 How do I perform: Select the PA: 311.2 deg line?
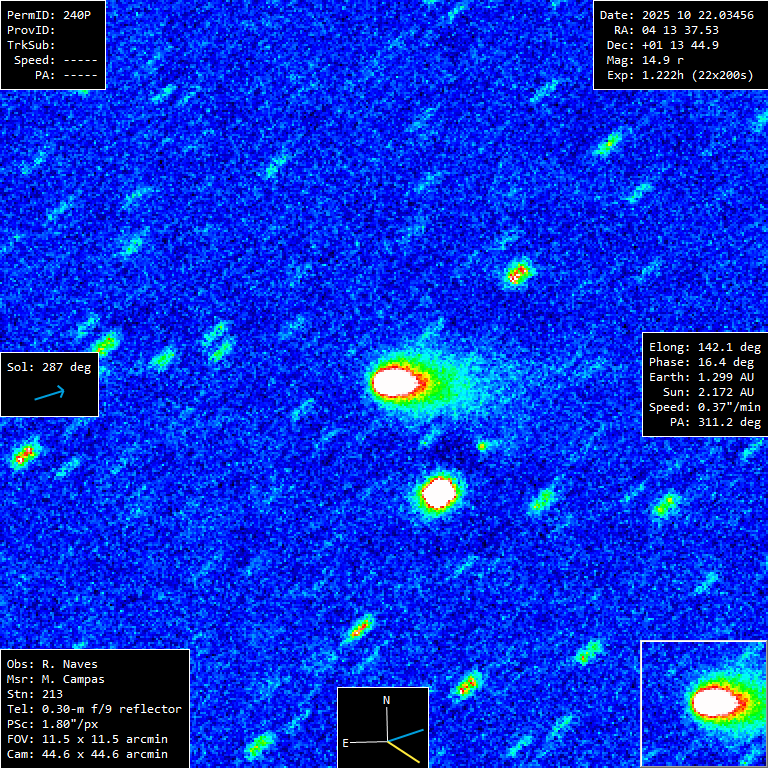[x=715, y=422]
